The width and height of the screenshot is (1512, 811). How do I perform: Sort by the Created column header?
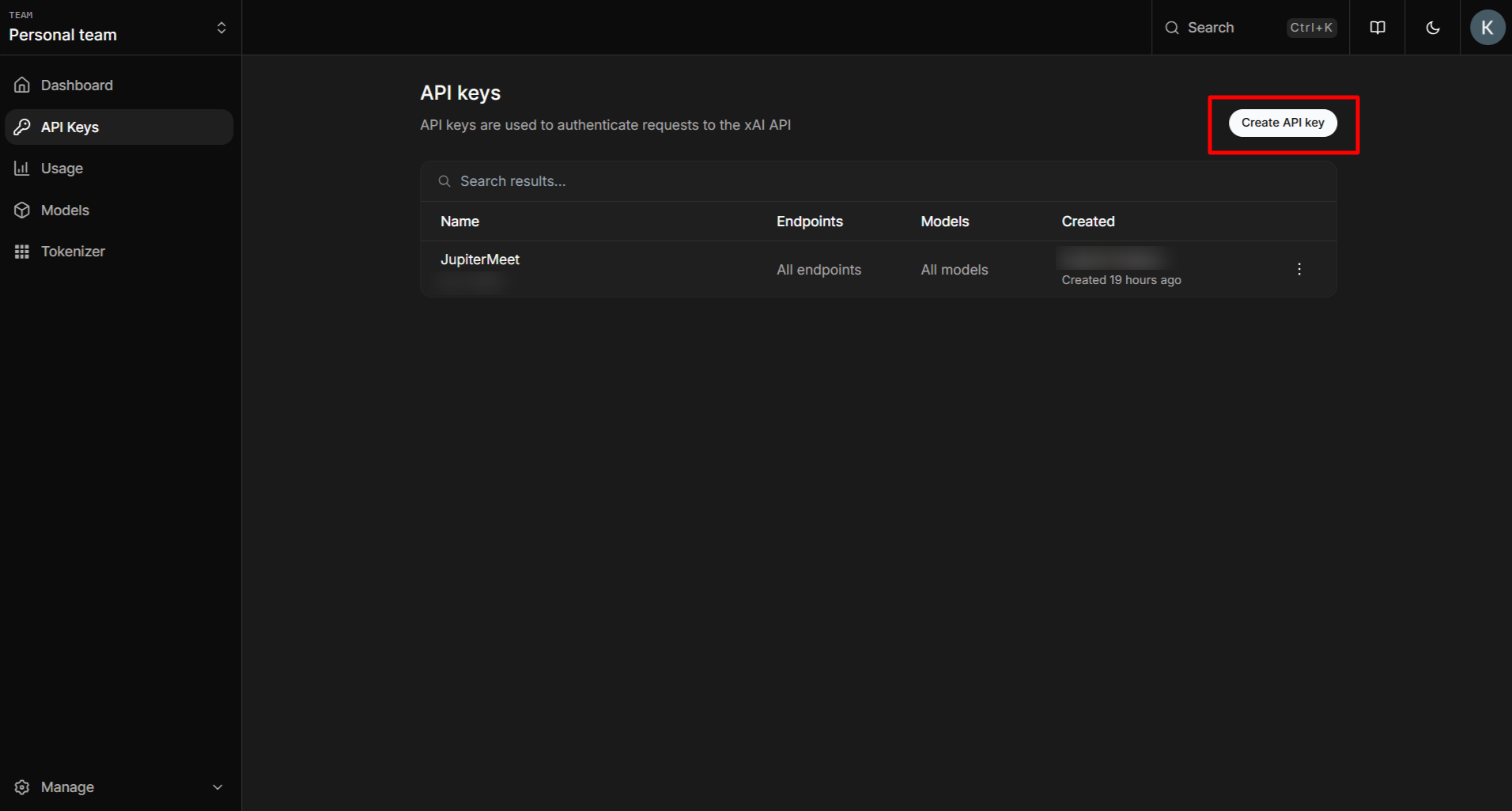tap(1088, 222)
